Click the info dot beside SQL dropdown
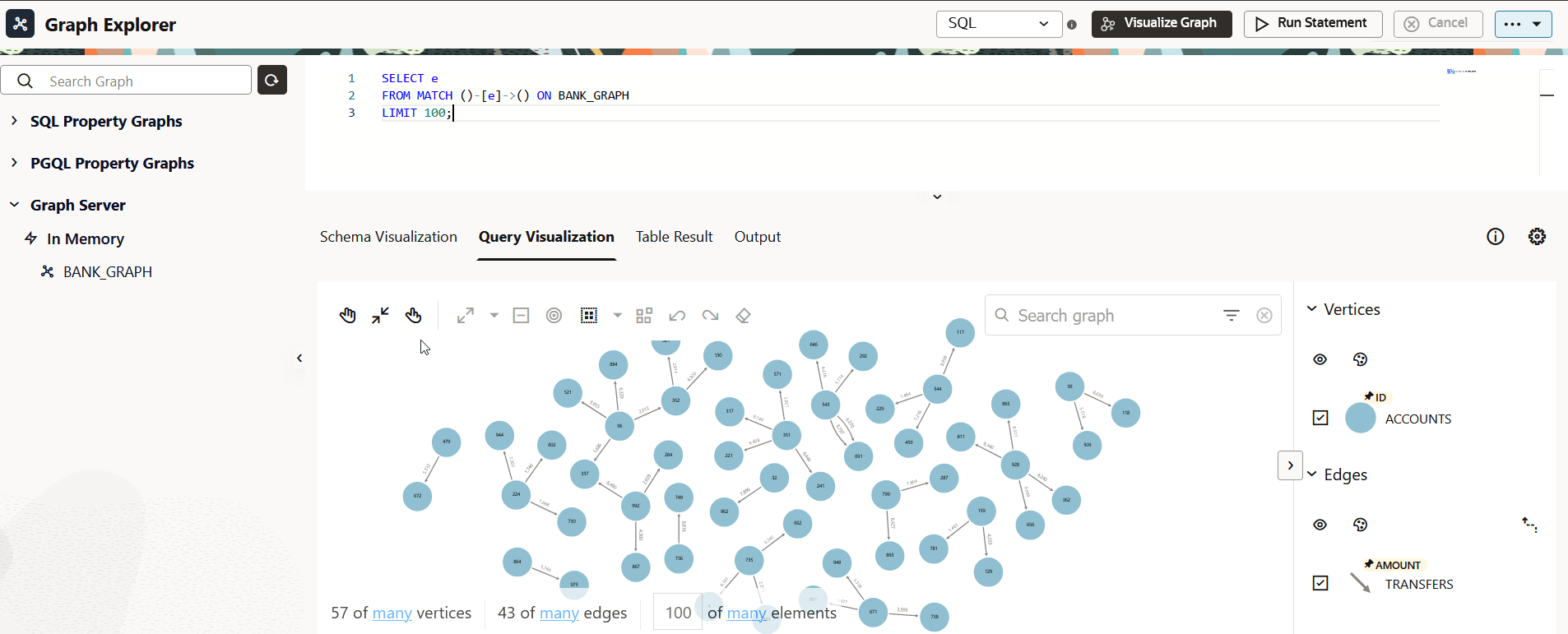This screenshot has width=1568, height=634. (1071, 25)
